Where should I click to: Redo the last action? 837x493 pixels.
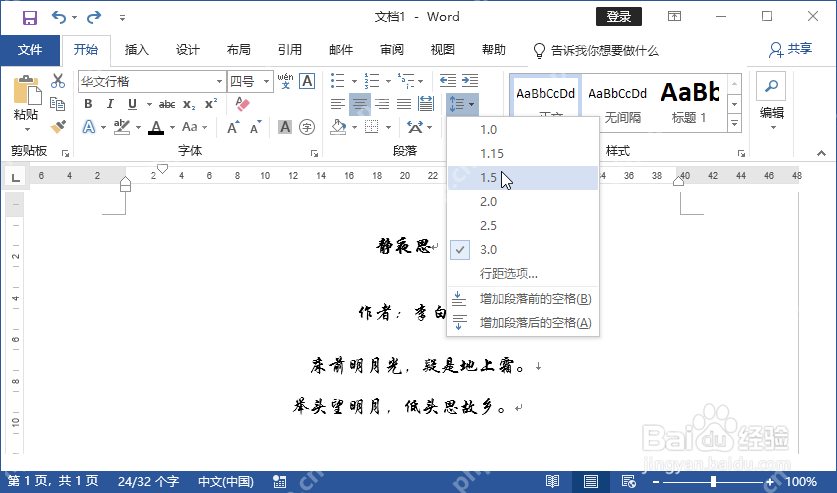pyautogui.click(x=94, y=18)
